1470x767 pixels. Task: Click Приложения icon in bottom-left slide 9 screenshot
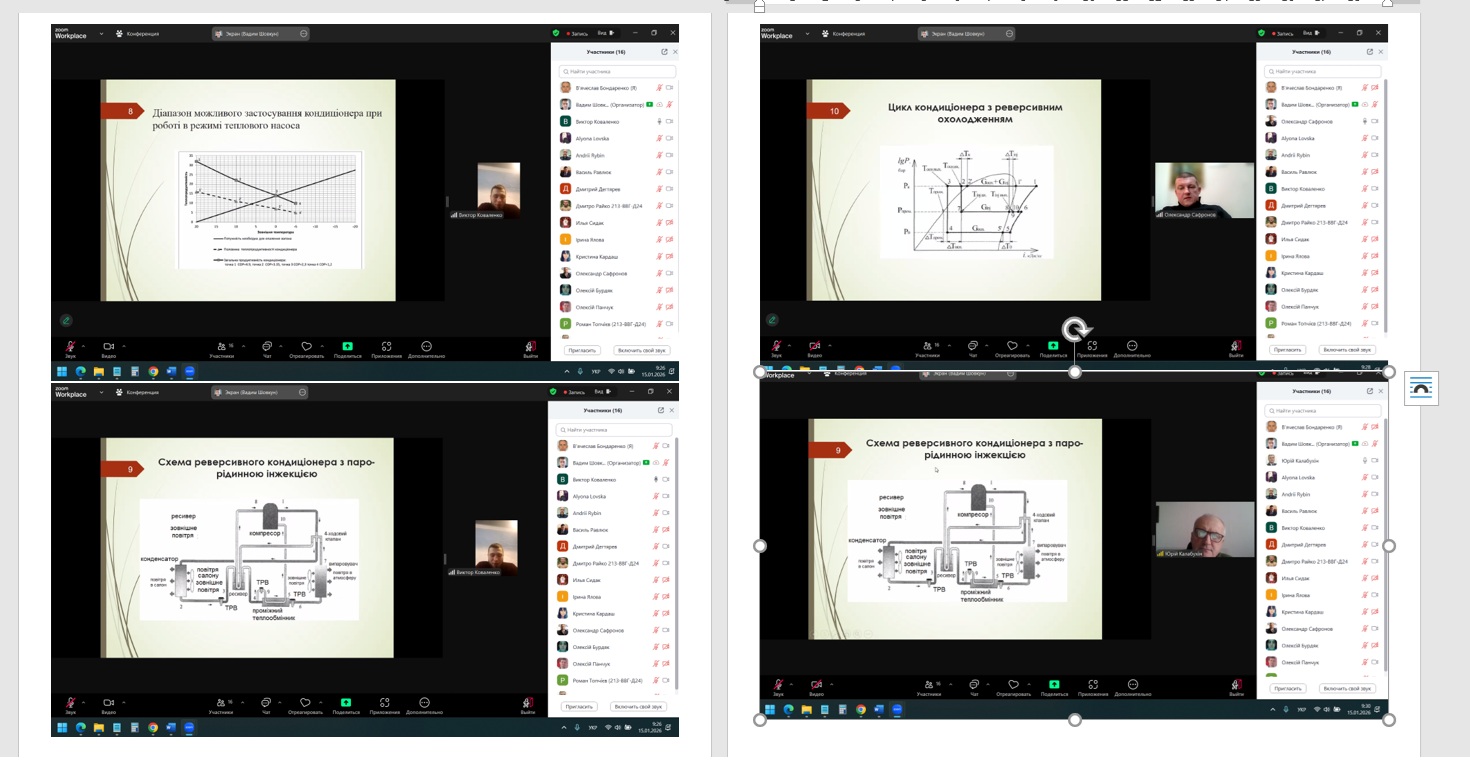pos(385,703)
